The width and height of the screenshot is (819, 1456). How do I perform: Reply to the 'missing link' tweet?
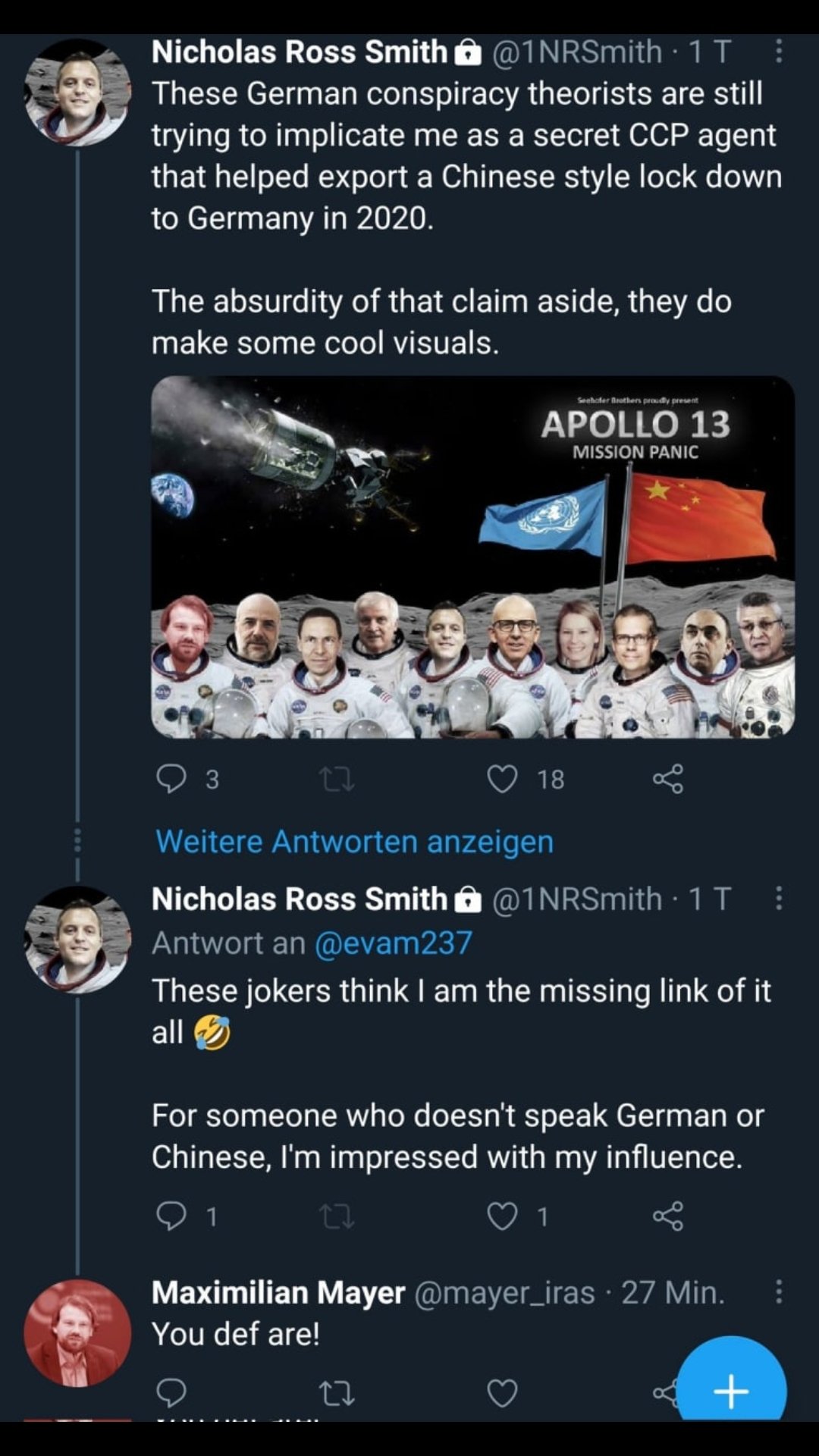point(171,1216)
